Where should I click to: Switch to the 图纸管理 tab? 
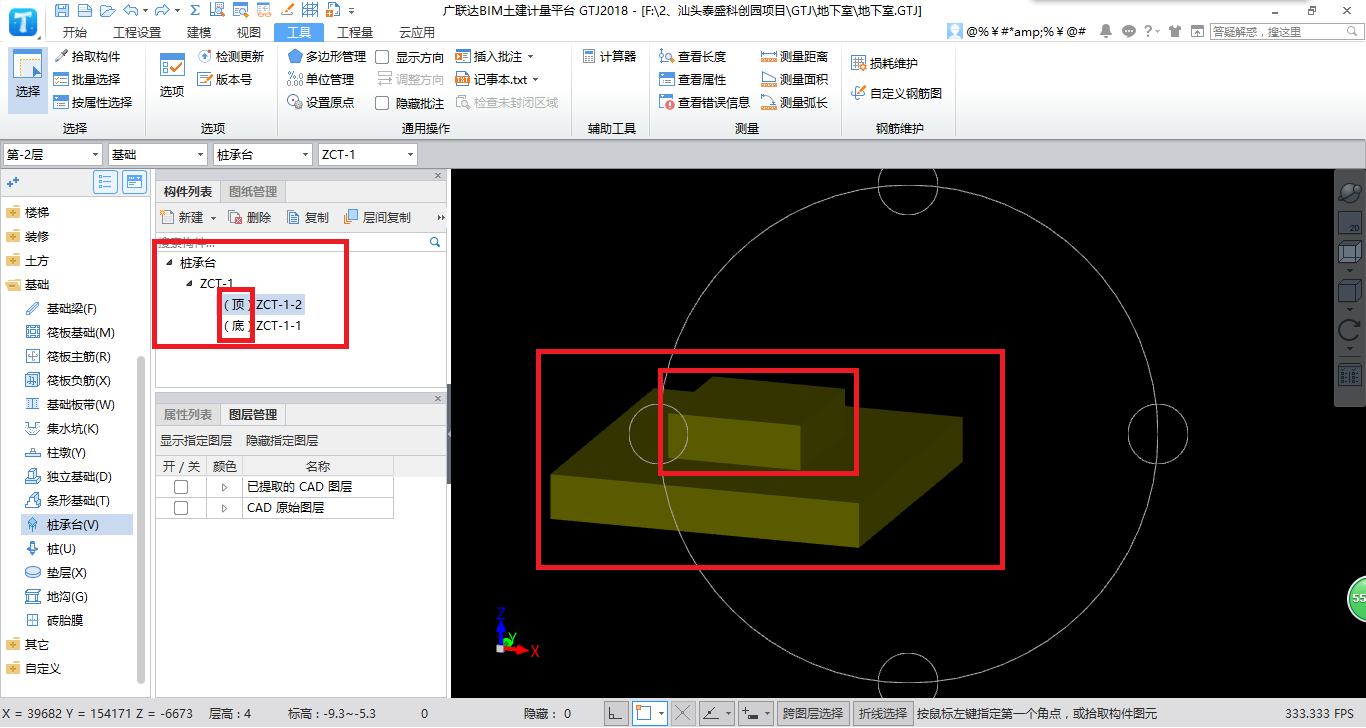point(253,192)
